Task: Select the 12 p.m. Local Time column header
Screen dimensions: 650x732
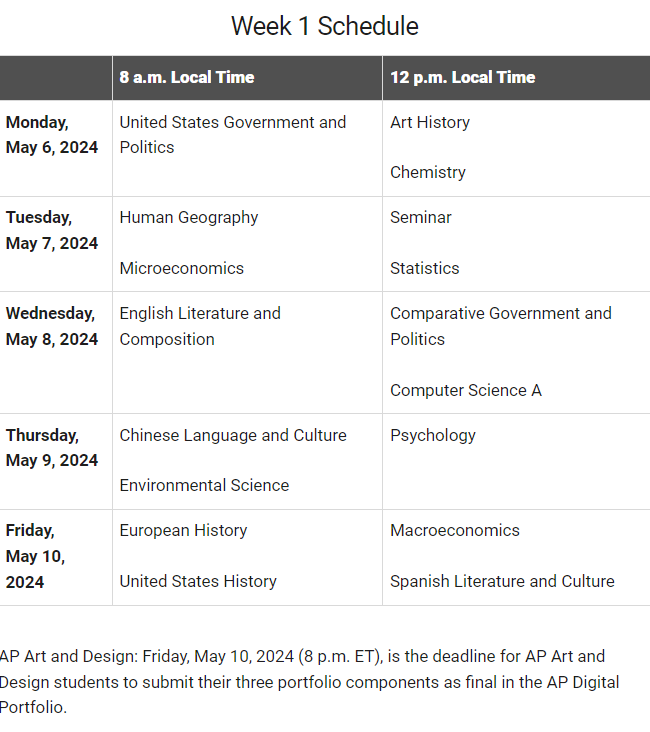Action: (463, 77)
